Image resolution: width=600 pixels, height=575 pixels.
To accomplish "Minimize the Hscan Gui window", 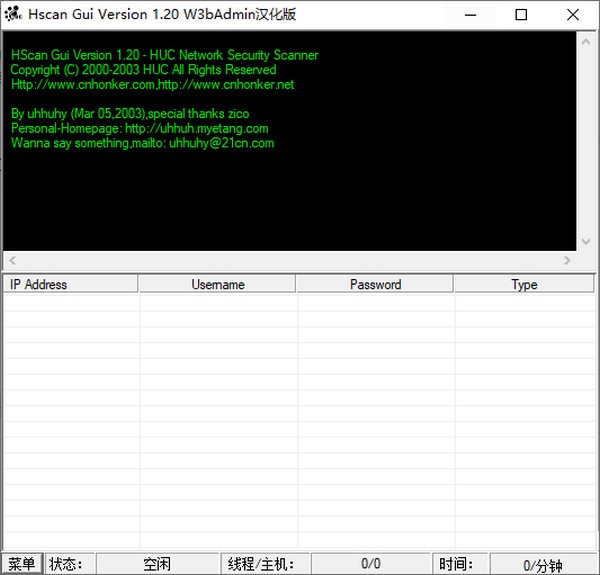I will [471, 15].
